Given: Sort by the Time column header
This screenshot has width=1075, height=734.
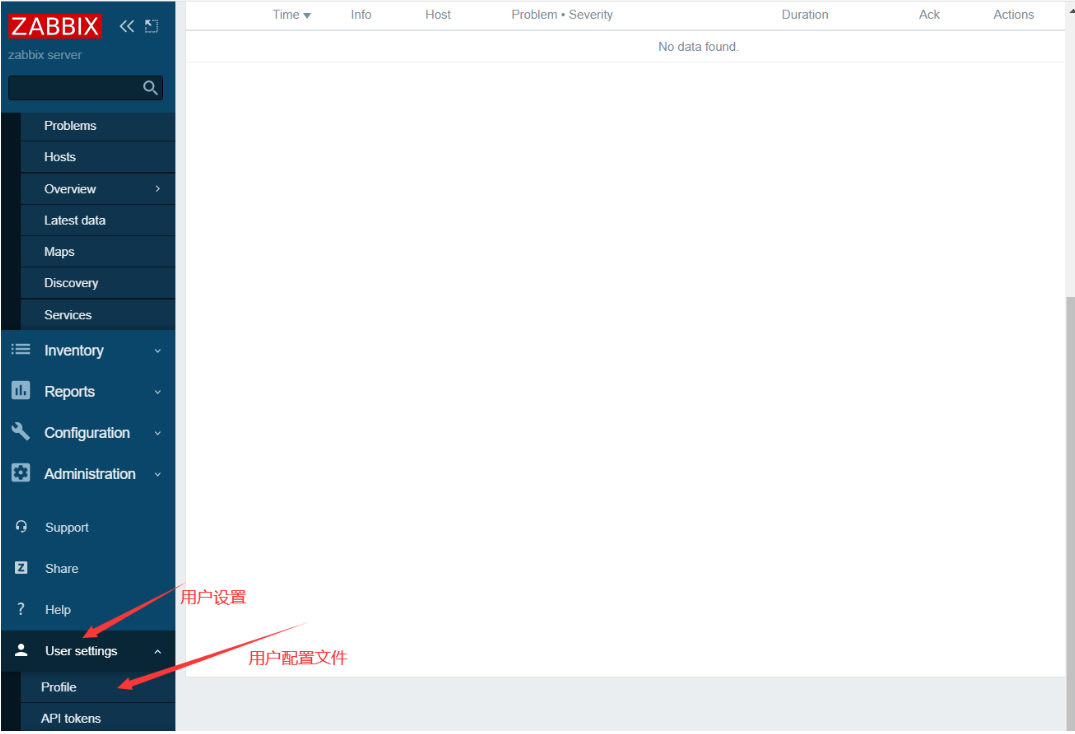Looking at the screenshot, I should (286, 14).
